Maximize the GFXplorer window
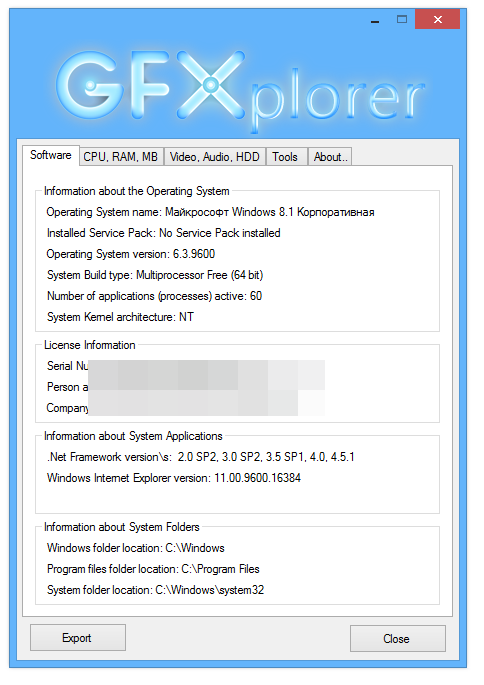 point(401,19)
